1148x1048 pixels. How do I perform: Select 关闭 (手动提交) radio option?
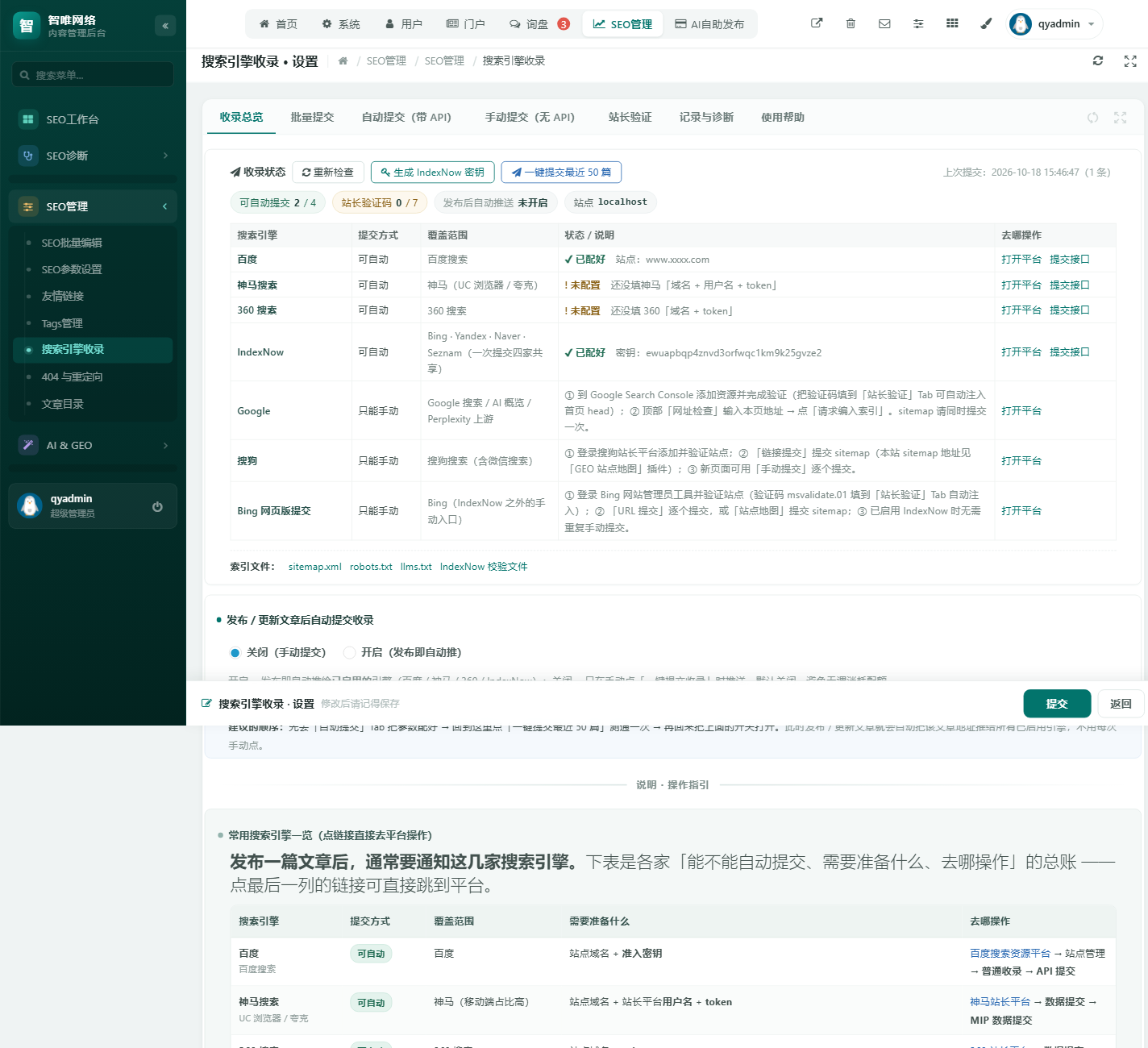pyautogui.click(x=235, y=653)
